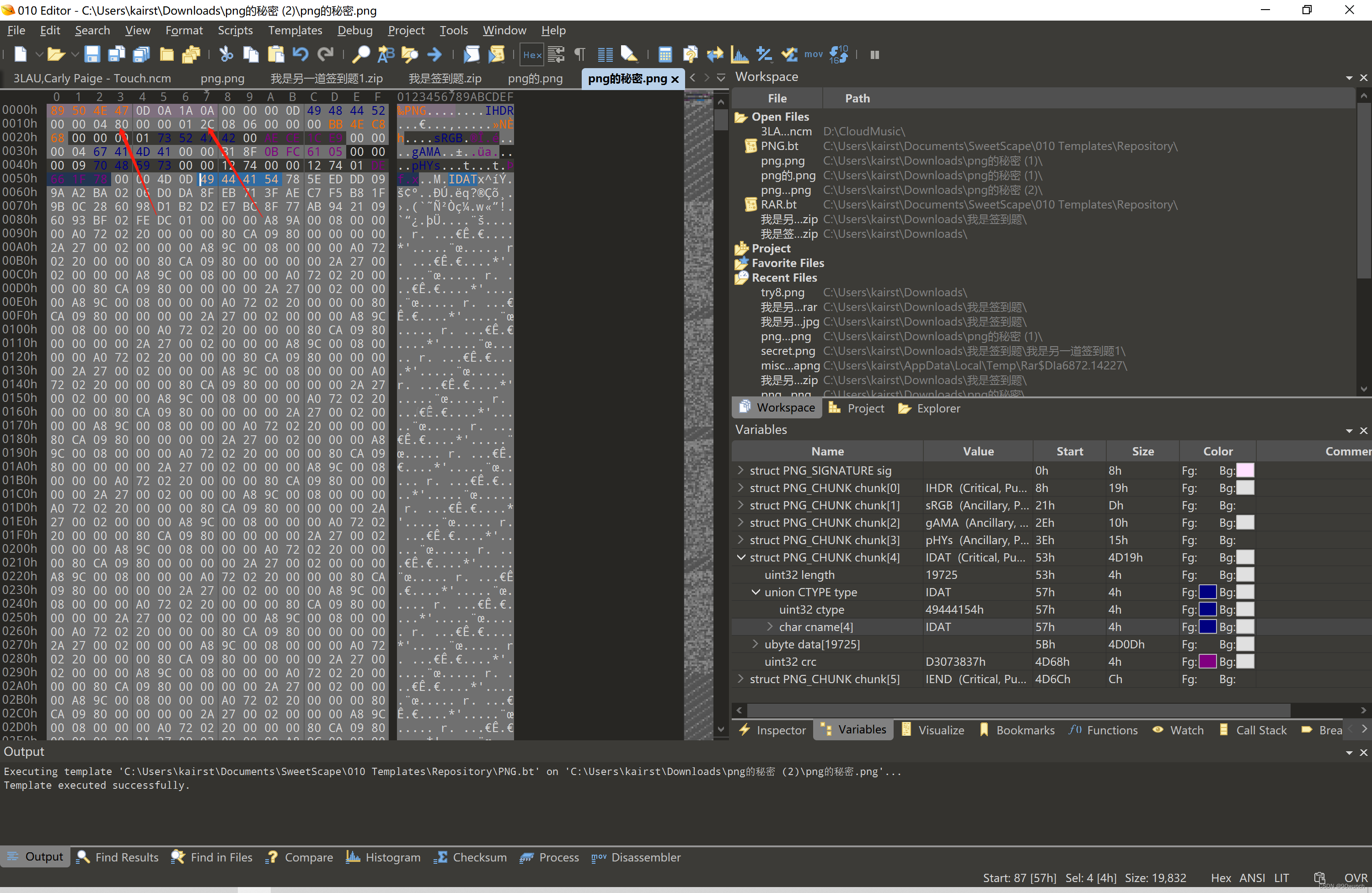
Task: Toggle OVR insert mode in status bar
Action: pyautogui.click(x=1355, y=878)
